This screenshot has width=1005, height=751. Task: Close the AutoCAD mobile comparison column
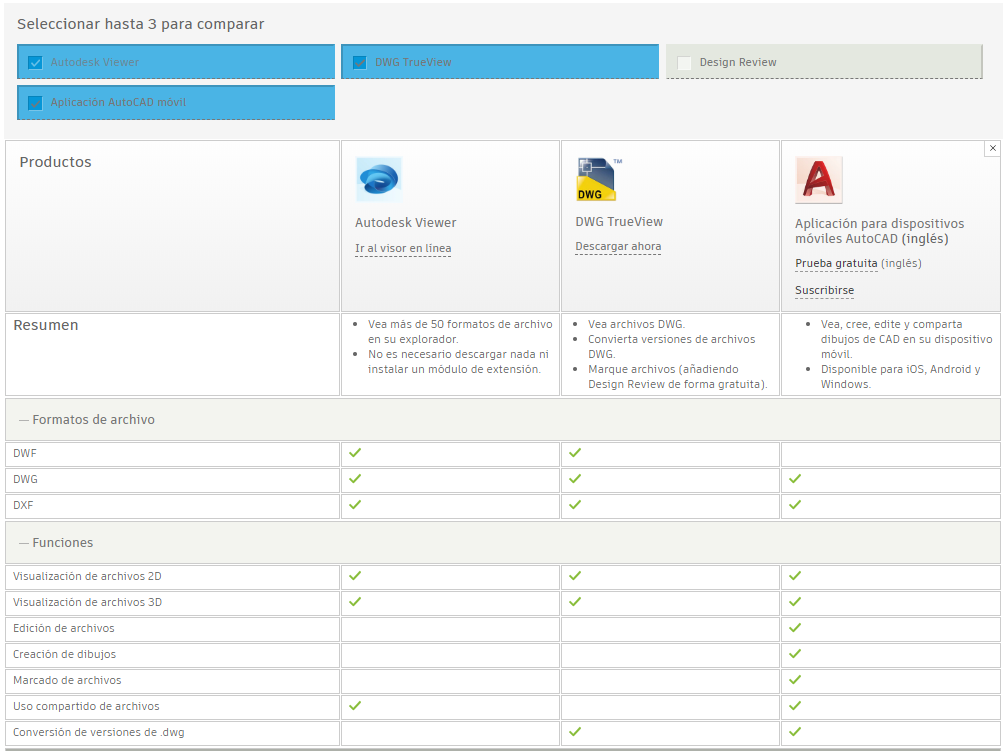pyautogui.click(x=992, y=148)
